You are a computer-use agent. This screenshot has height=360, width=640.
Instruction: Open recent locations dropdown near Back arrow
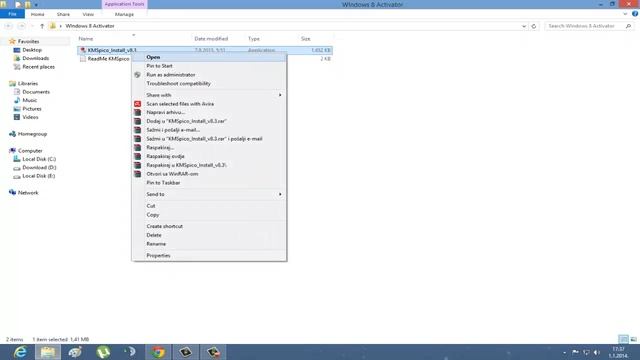(32, 26)
